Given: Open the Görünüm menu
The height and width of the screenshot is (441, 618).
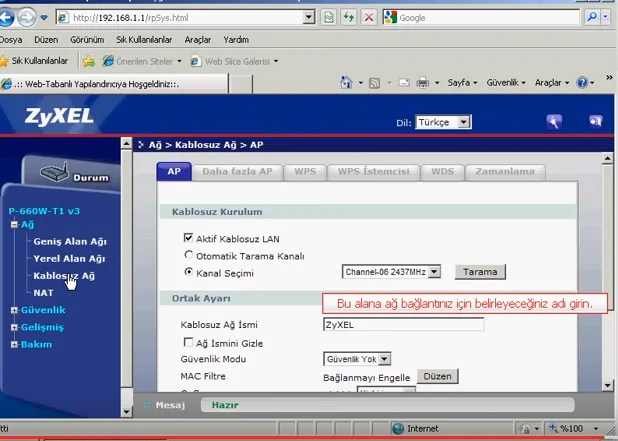Looking at the screenshot, I should tap(87, 40).
